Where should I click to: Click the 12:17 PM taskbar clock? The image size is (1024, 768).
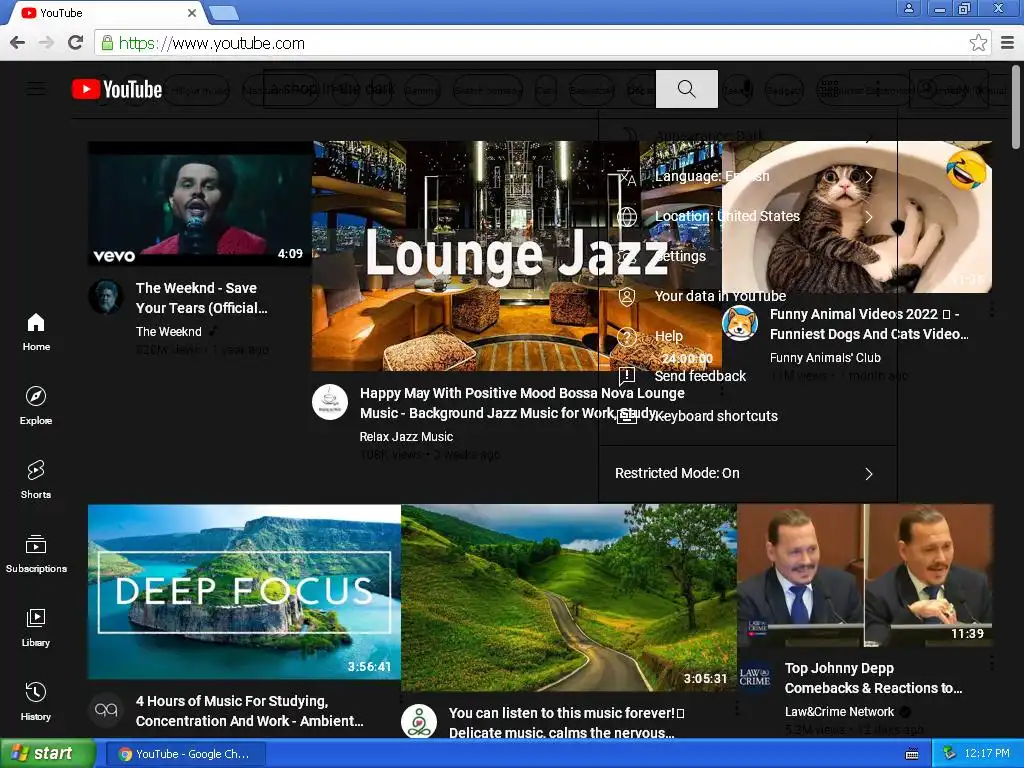987,754
